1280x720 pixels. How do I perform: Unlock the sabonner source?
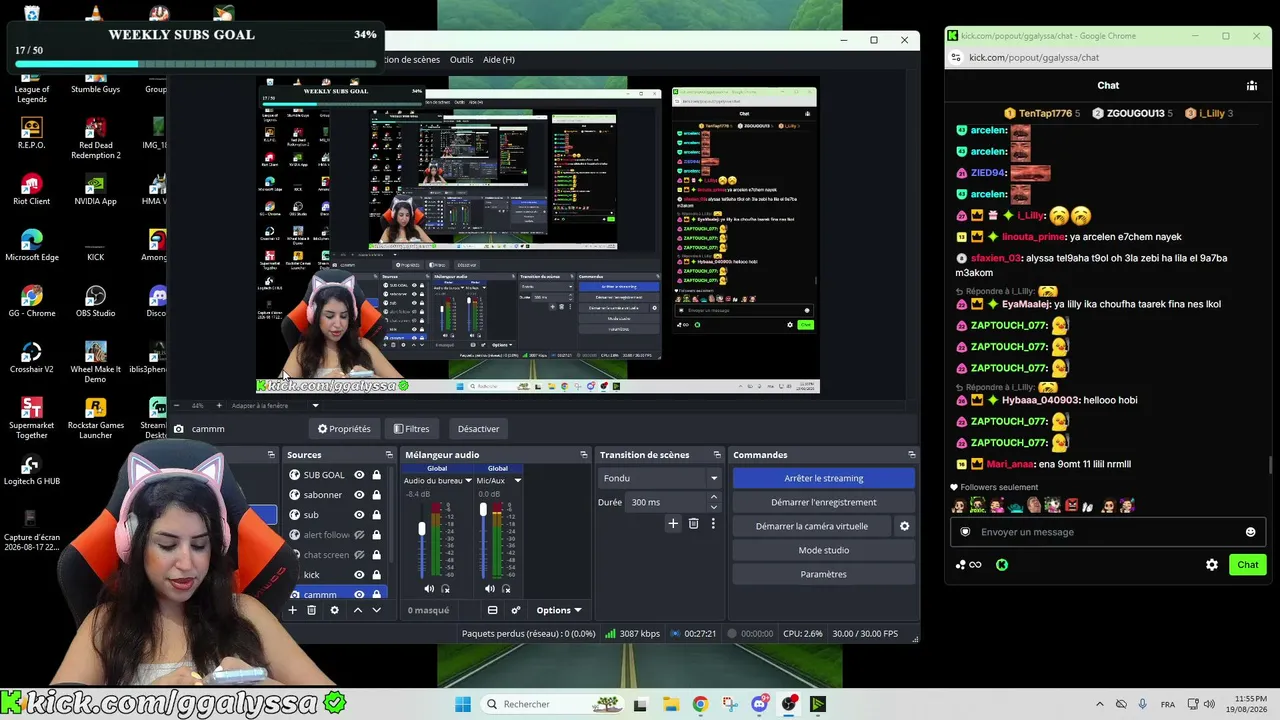pos(376,495)
